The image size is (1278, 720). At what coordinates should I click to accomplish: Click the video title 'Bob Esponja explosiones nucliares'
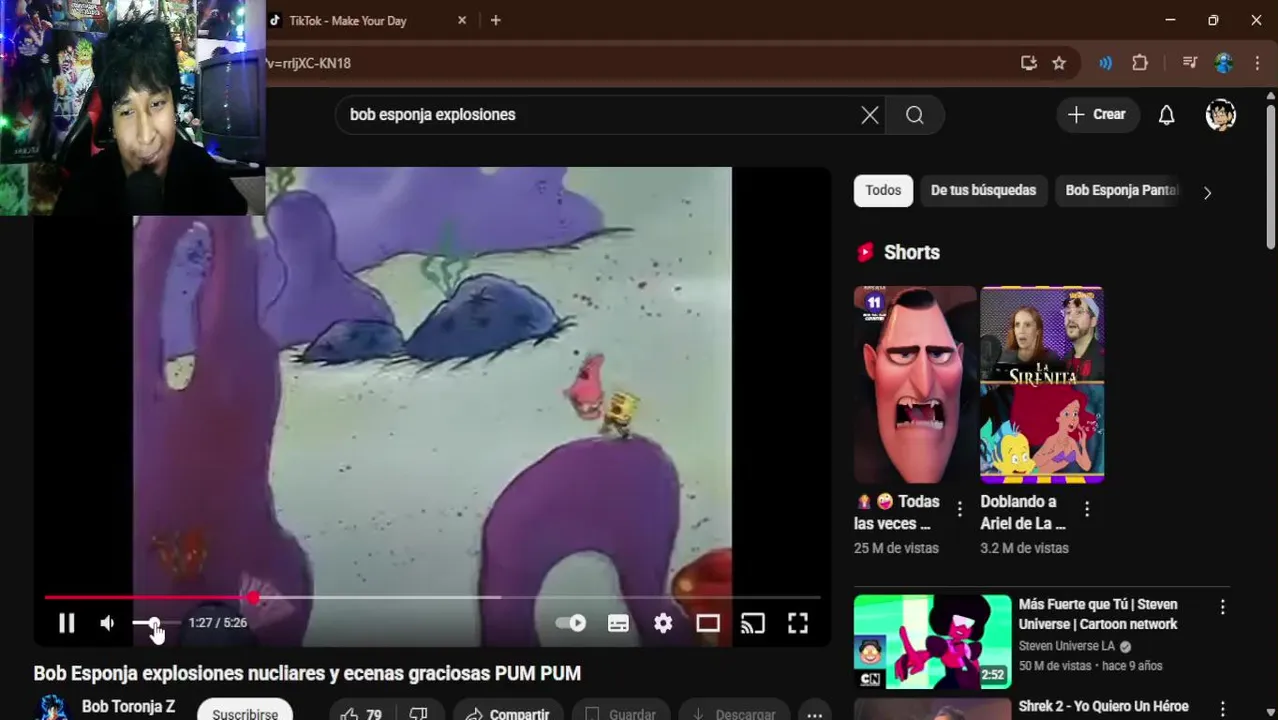click(307, 673)
